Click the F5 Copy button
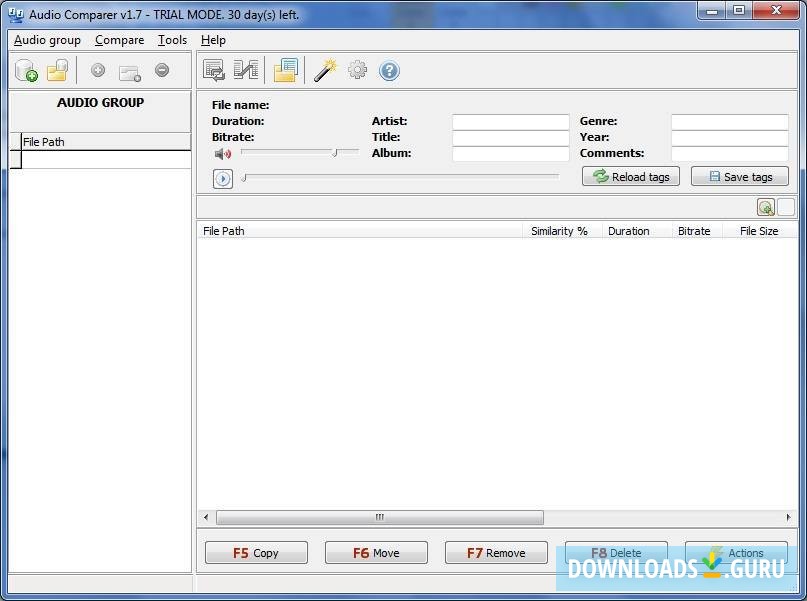This screenshot has width=807, height=601. click(x=256, y=553)
